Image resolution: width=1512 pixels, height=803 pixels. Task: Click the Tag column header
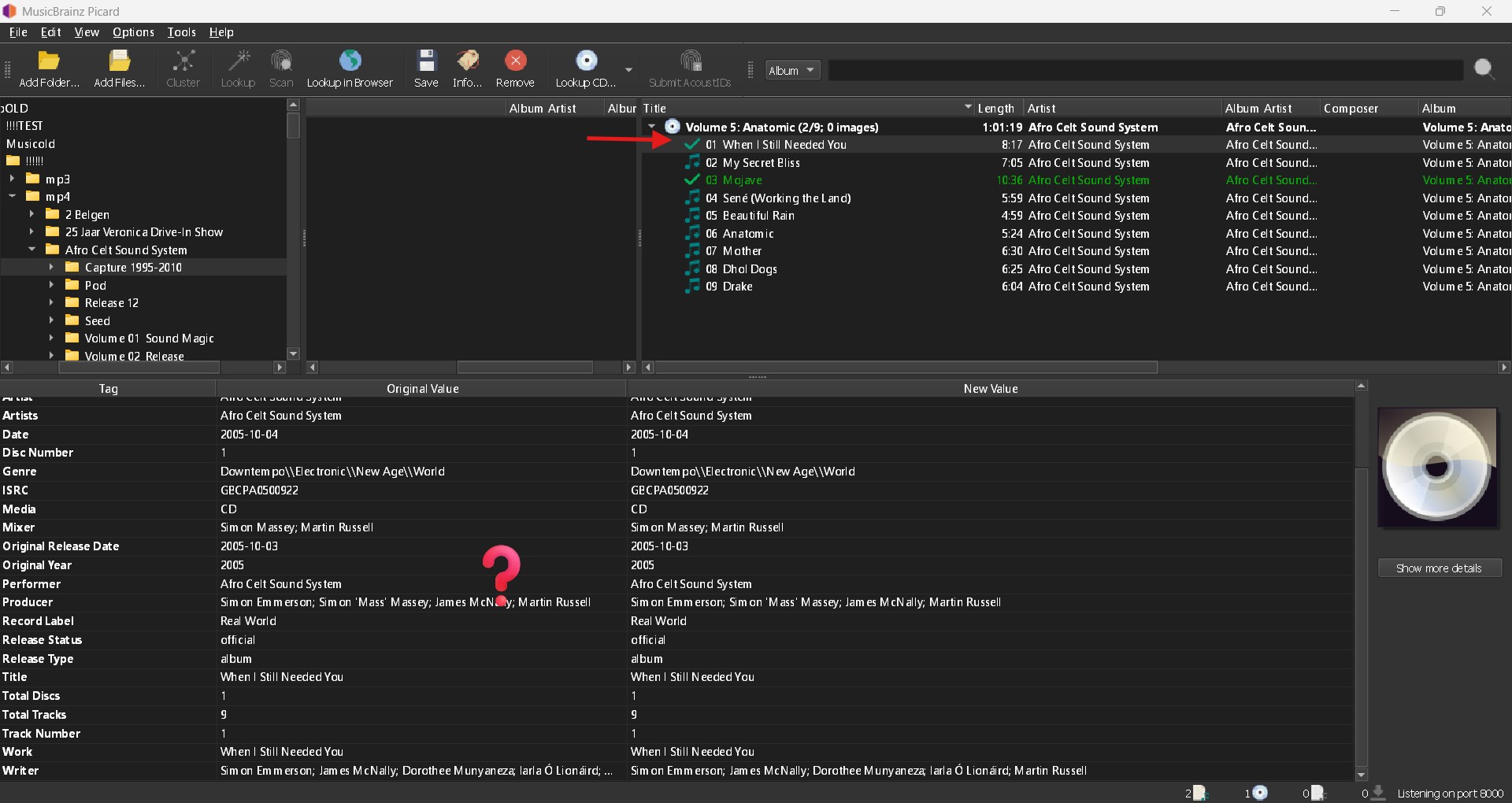click(108, 388)
